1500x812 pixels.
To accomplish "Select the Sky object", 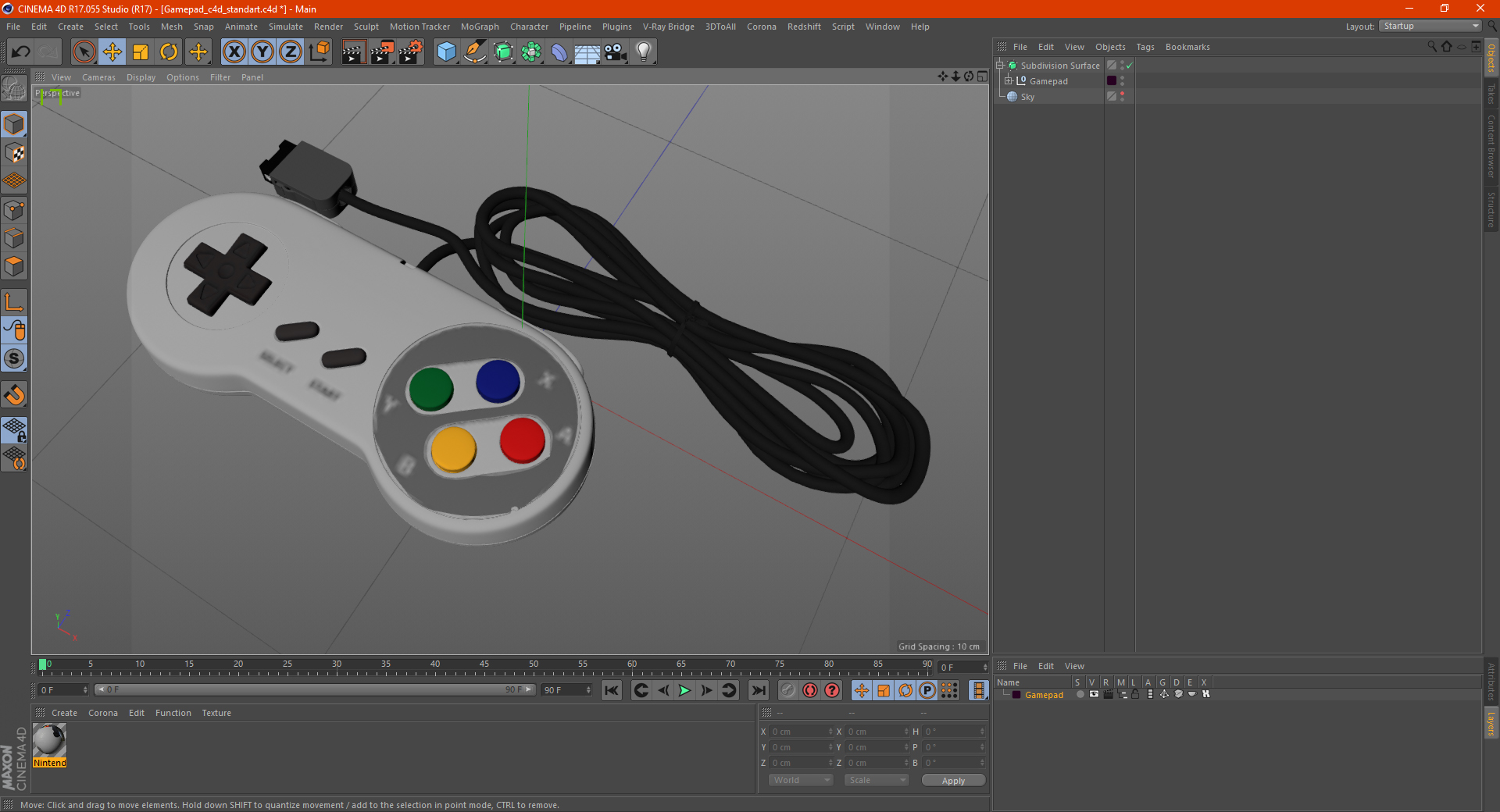I will 1027,97.
